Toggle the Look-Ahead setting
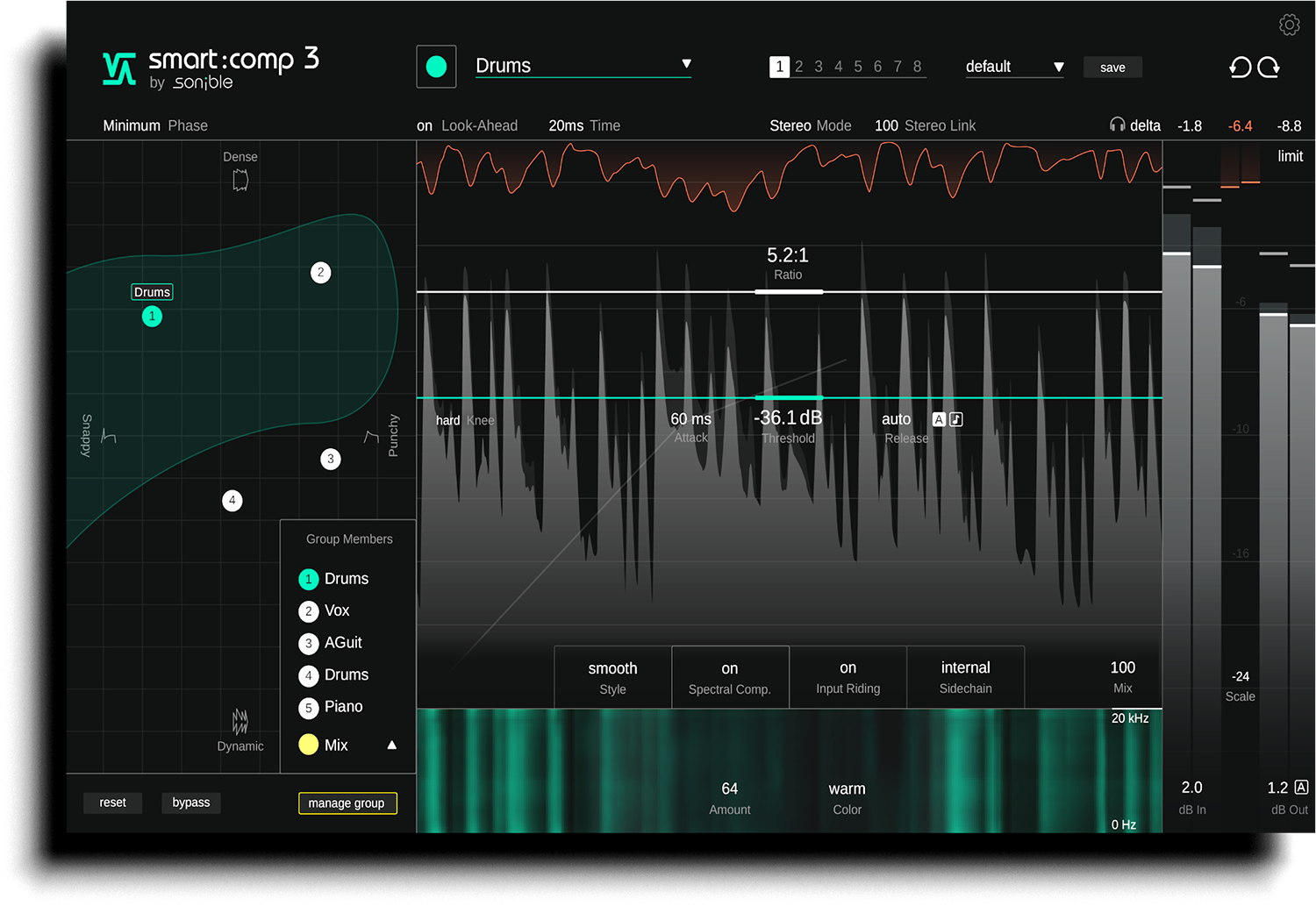This screenshot has width=1316, height=906. pos(425,125)
